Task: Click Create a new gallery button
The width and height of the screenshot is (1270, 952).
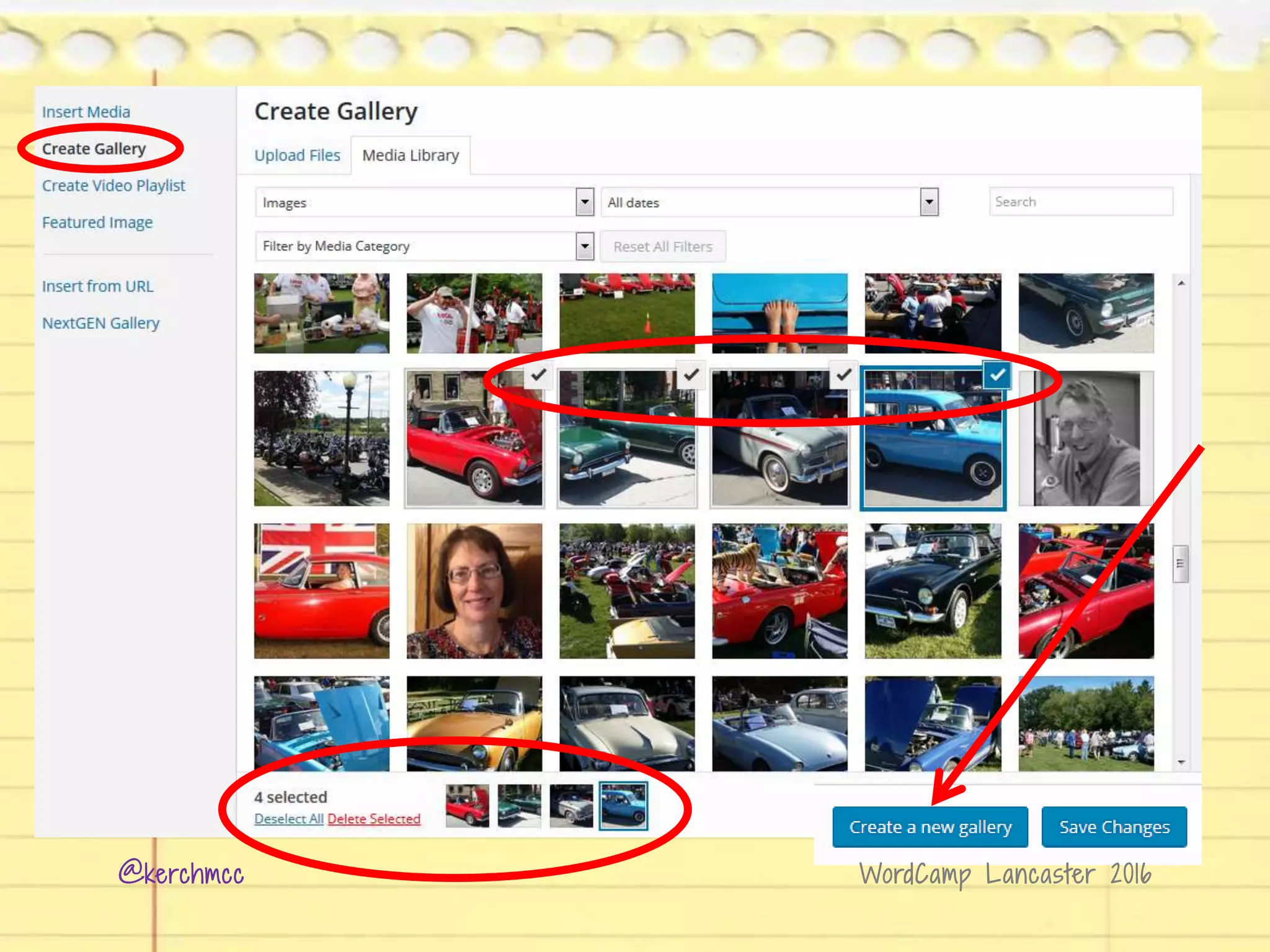Action: click(930, 827)
